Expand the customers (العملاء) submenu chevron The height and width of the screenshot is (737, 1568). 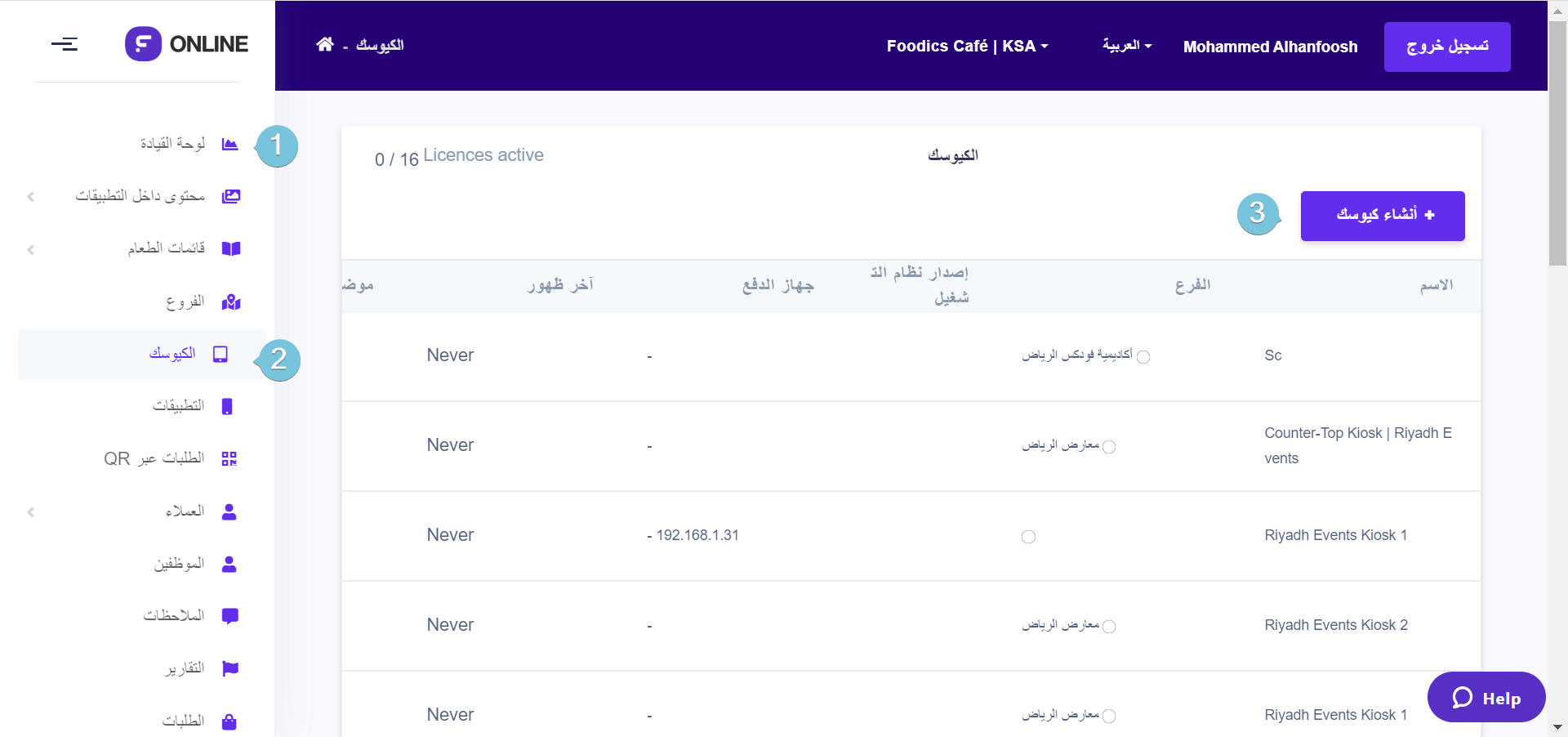pos(31,512)
